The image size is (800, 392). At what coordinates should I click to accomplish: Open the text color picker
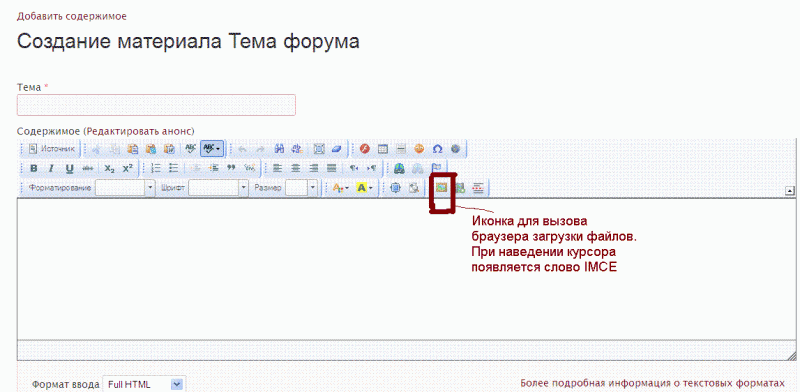pyautogui.click(x=340, y=188)
